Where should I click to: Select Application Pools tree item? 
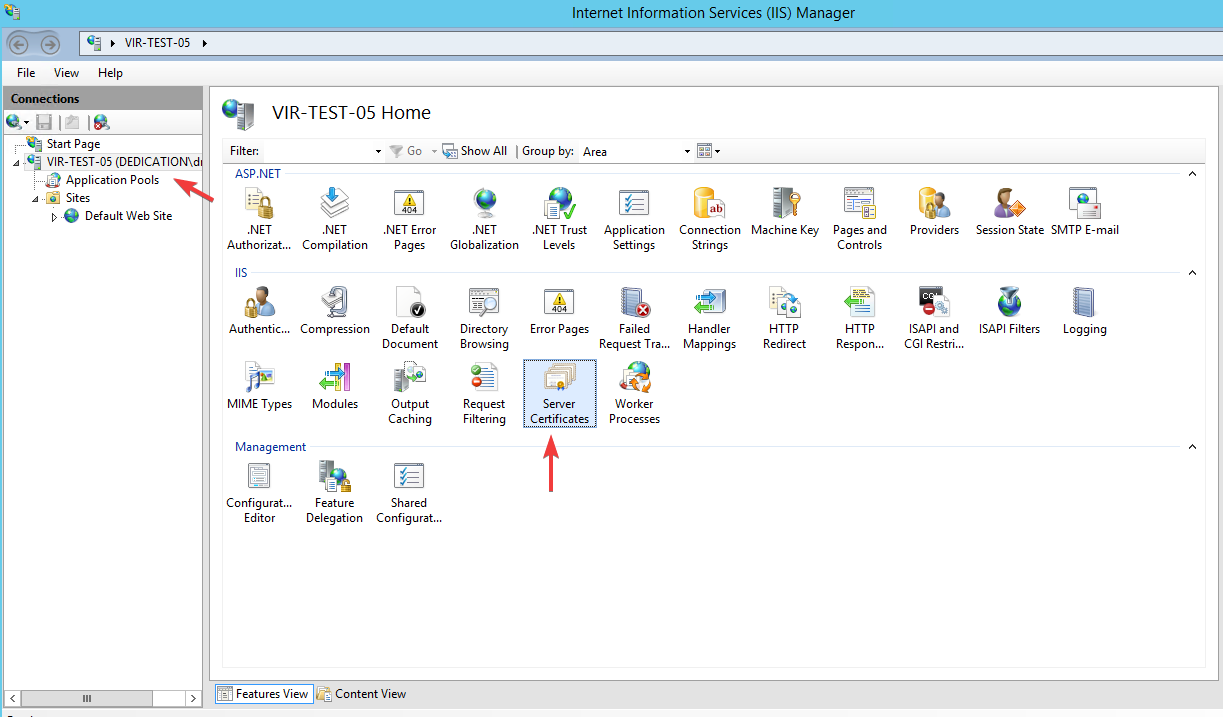pos(112,180)
